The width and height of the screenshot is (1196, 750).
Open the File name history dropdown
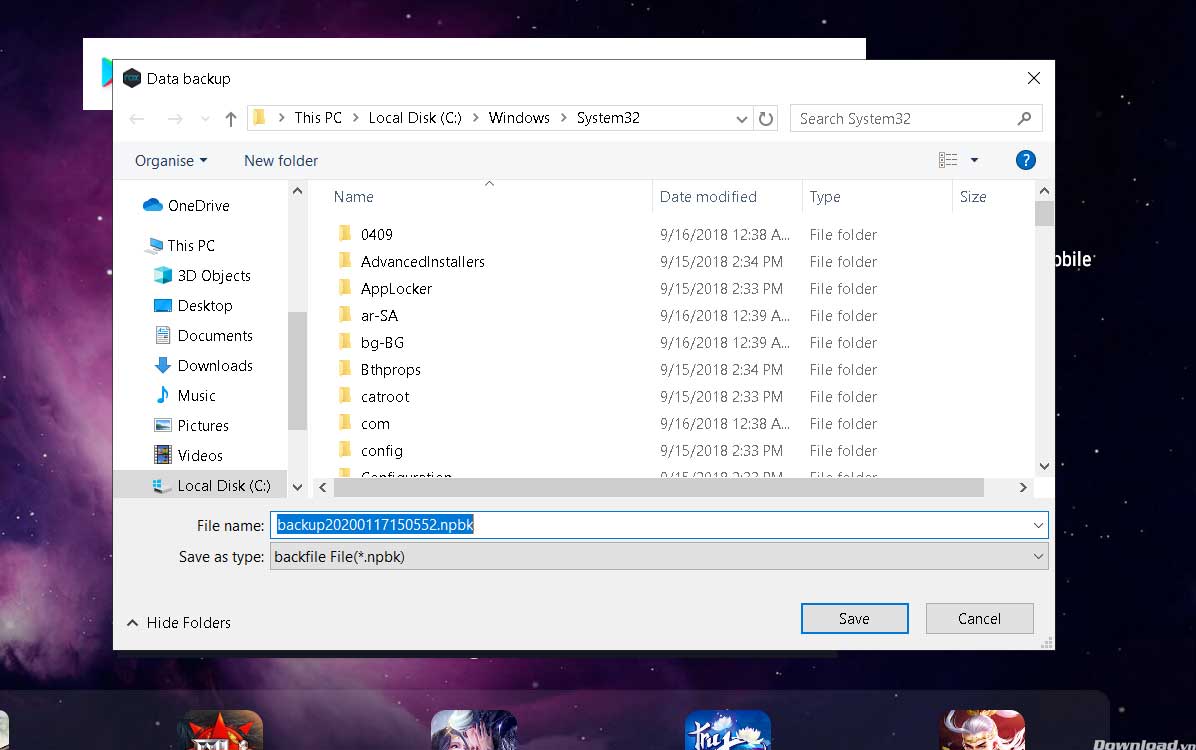(x=1038, y=525)
